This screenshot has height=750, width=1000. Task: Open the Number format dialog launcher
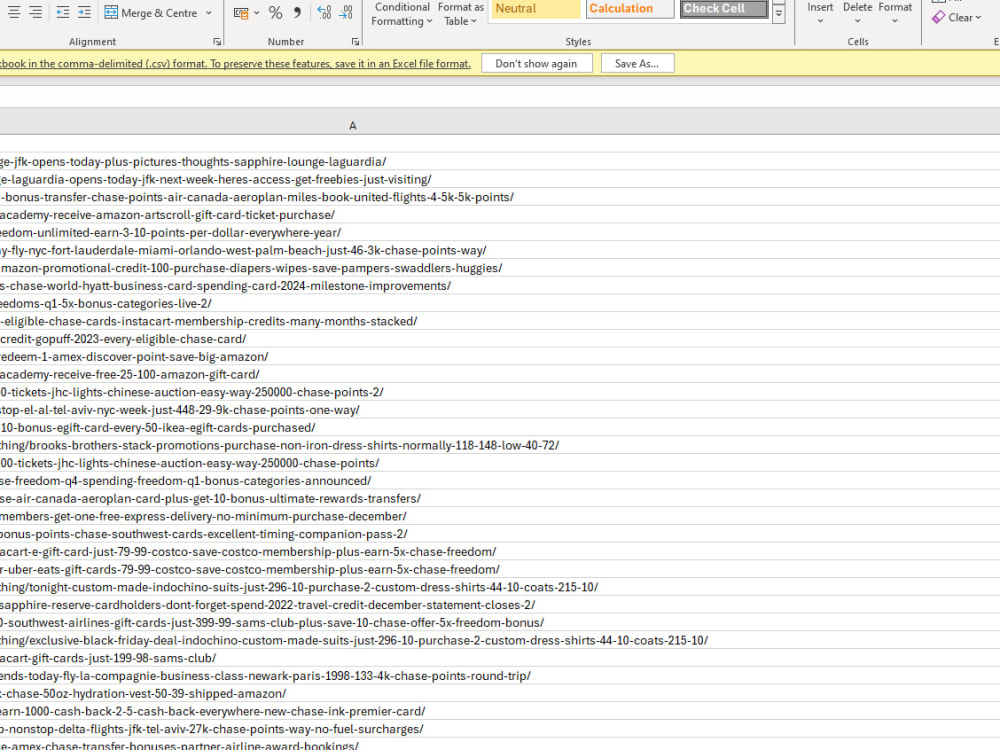355,41
